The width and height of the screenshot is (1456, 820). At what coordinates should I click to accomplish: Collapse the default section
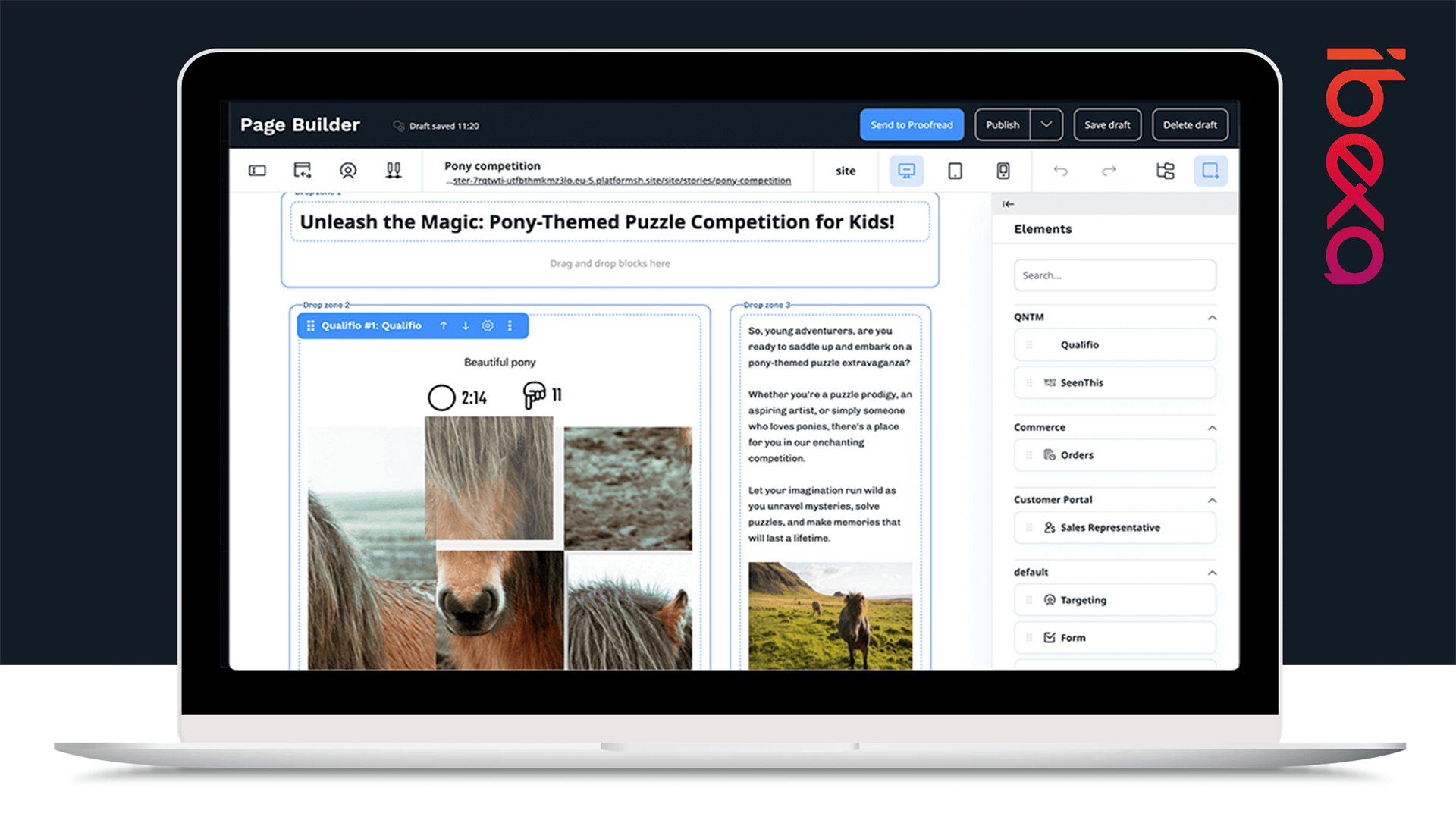click(1212, 573)
